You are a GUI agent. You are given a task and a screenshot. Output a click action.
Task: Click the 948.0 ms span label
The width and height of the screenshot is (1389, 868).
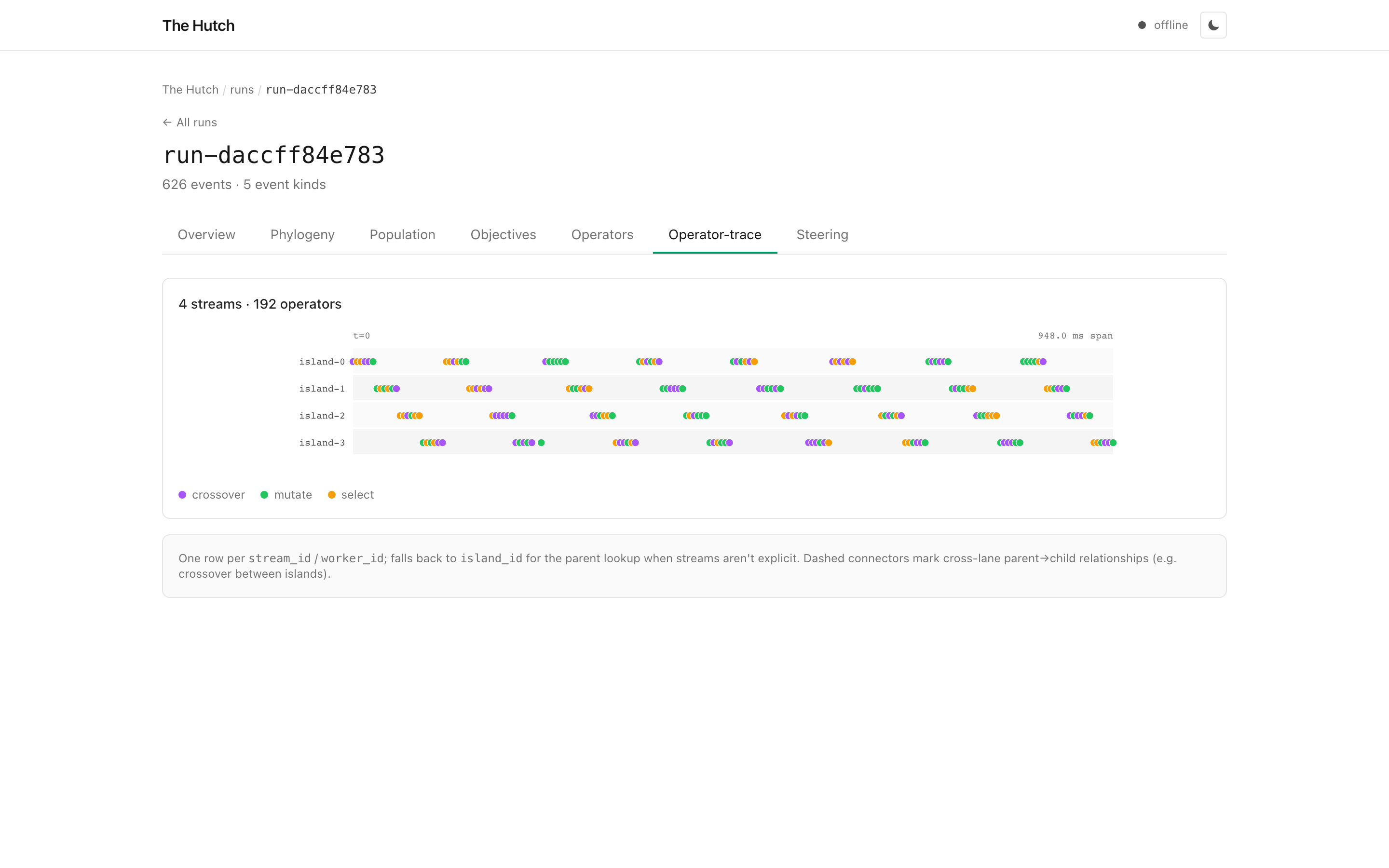click(1075, 336)
